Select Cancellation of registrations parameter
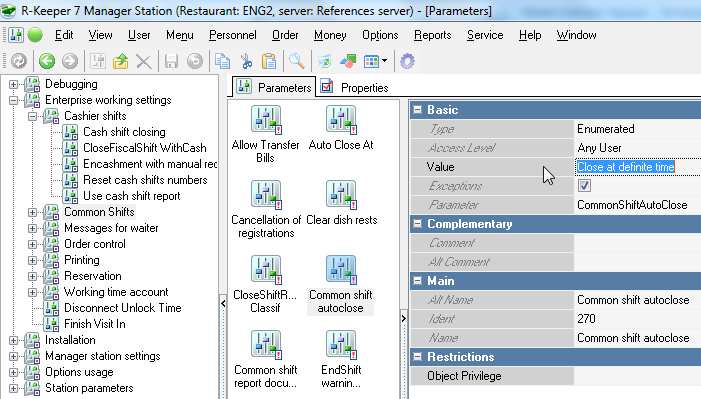The image size is (701, 399). [266, 209]
